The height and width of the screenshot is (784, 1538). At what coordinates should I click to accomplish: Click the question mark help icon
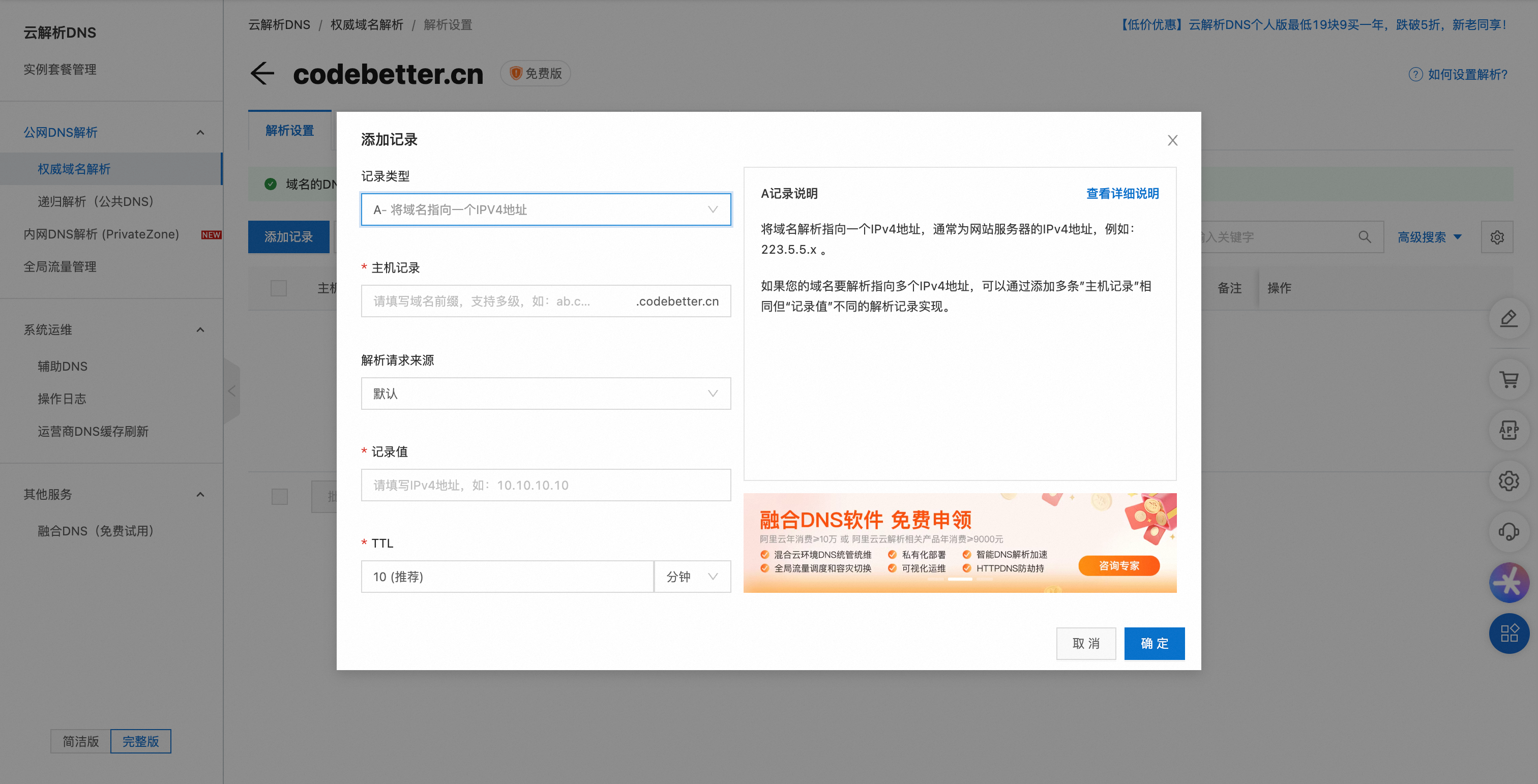1415,75
